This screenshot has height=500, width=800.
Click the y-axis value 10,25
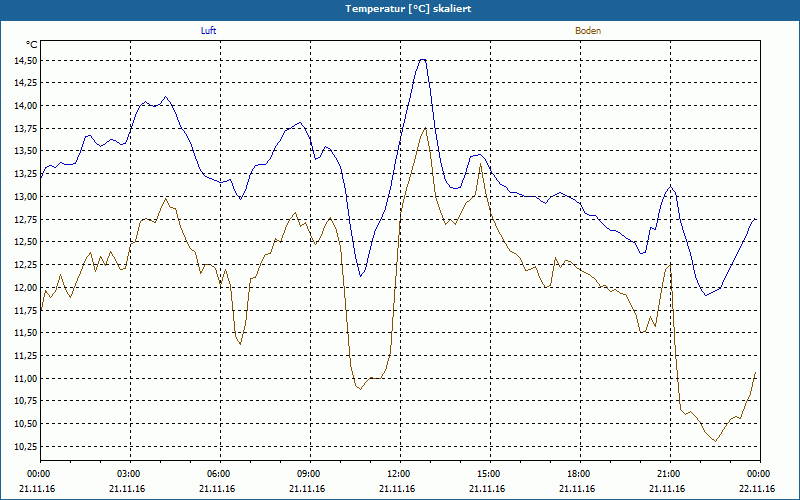[x=26, y=447]
